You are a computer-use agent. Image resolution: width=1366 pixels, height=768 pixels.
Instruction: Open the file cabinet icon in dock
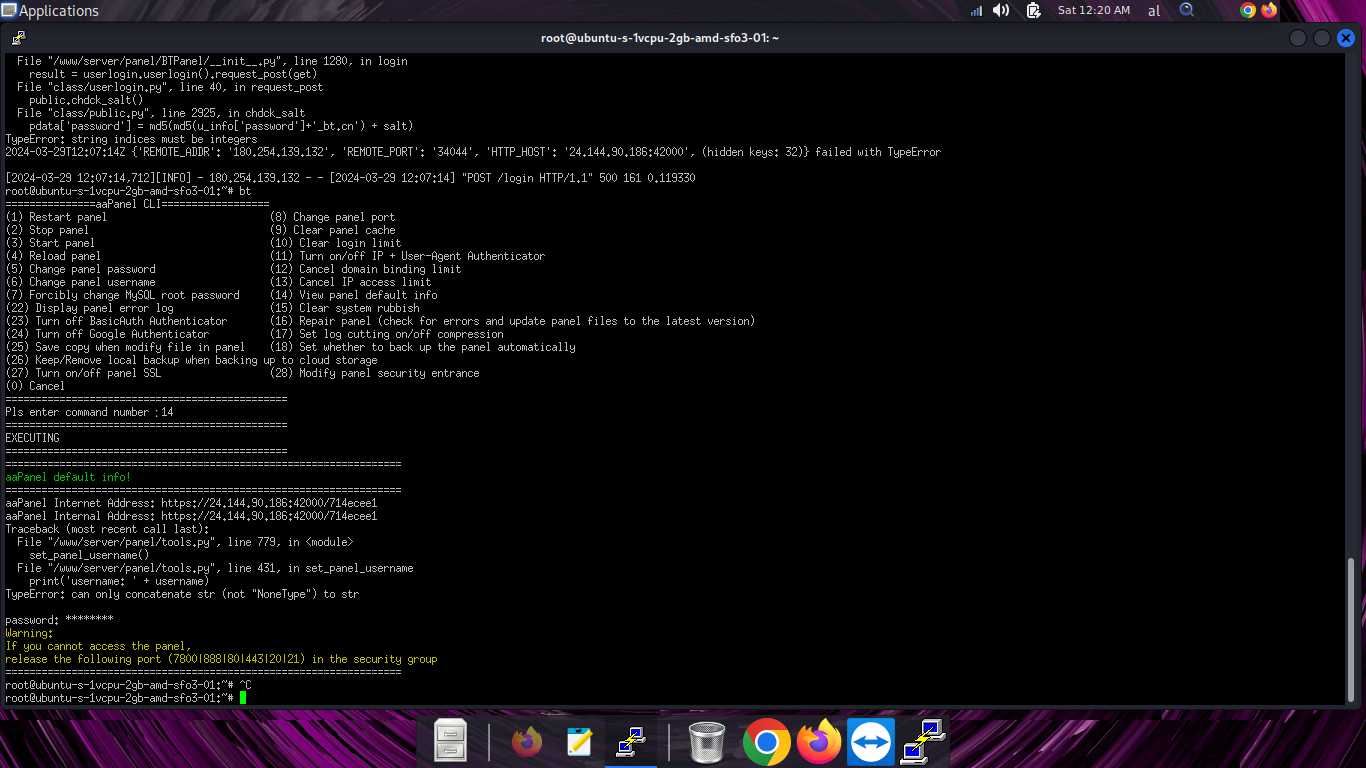point(451,742)
